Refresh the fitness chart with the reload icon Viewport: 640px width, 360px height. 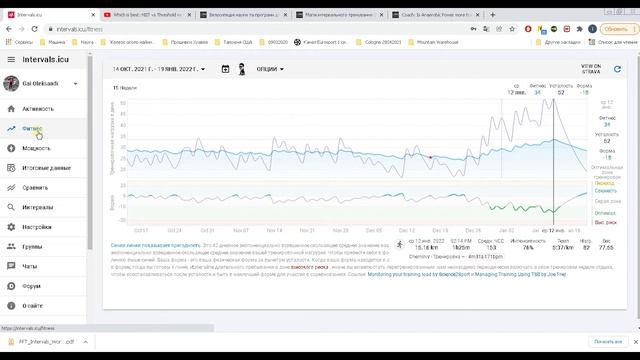tap(618, 69)
